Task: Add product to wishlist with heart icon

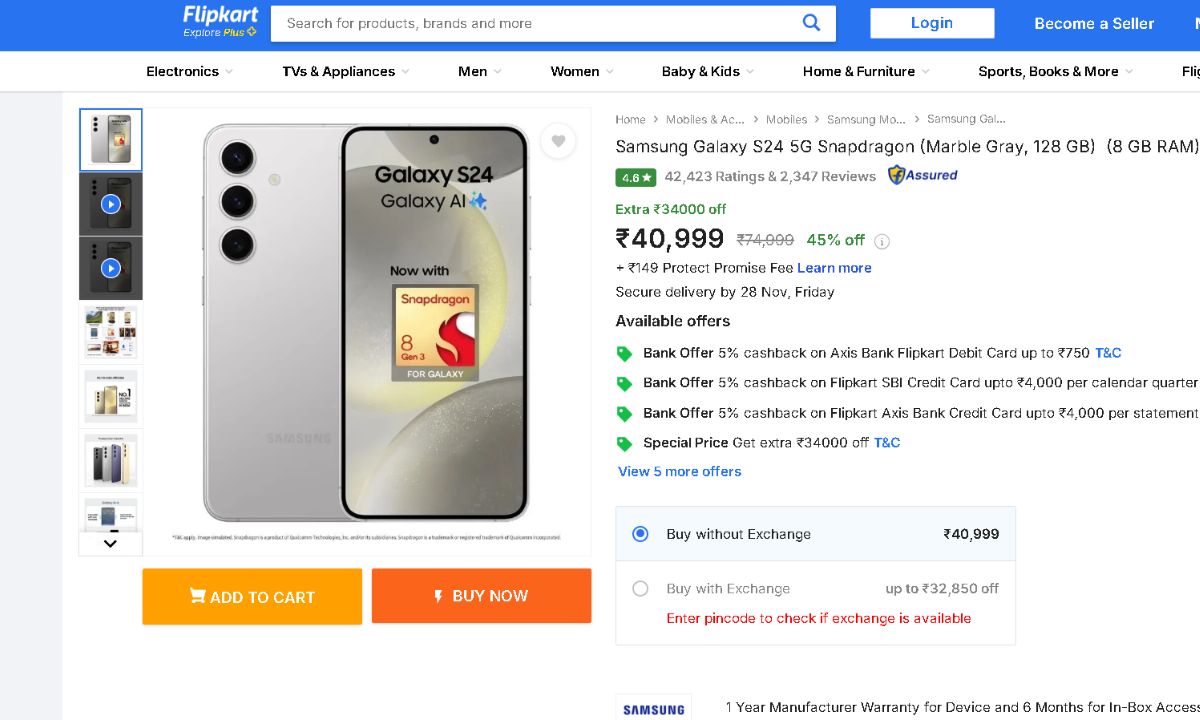Action: [x=558, y=141]
